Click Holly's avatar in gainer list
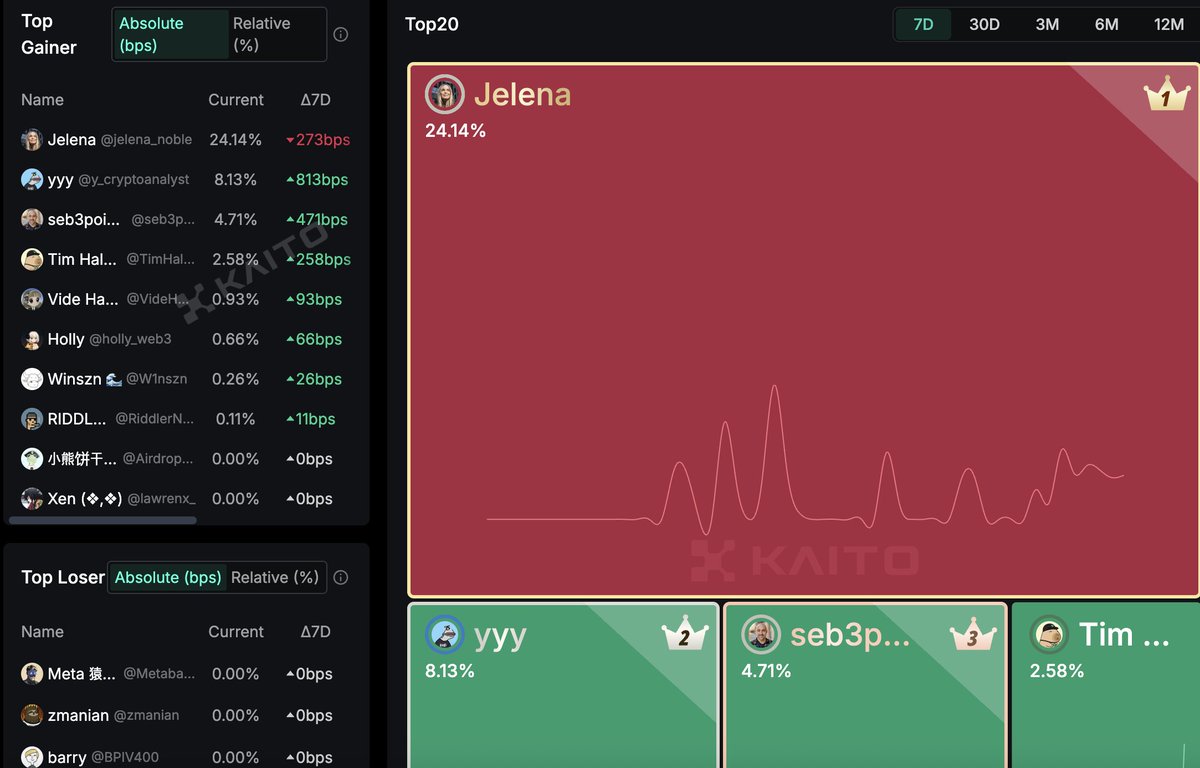 click(32, 339)
